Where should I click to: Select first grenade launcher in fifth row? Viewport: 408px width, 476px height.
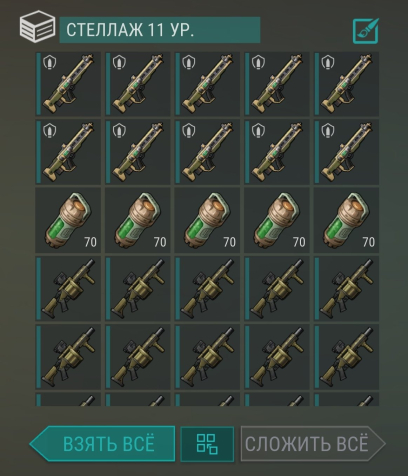[68, 357]
